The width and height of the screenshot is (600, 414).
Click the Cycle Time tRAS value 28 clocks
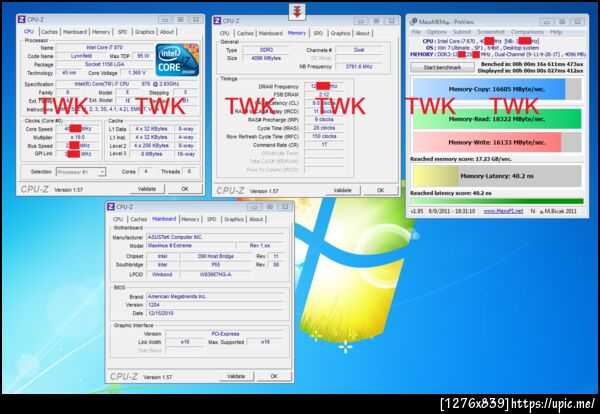pos(324,128)
